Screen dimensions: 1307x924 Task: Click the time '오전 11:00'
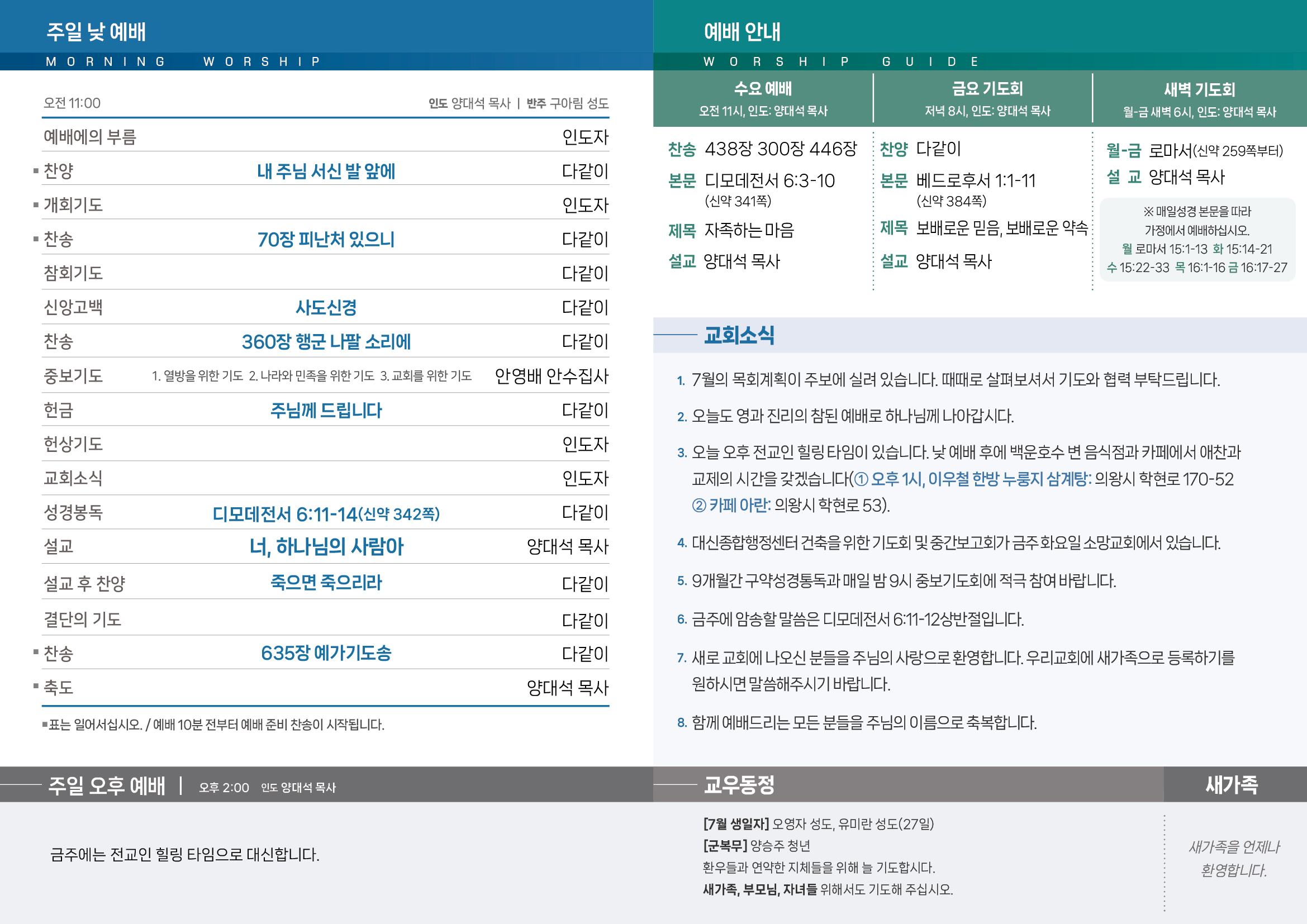(72, 103)
